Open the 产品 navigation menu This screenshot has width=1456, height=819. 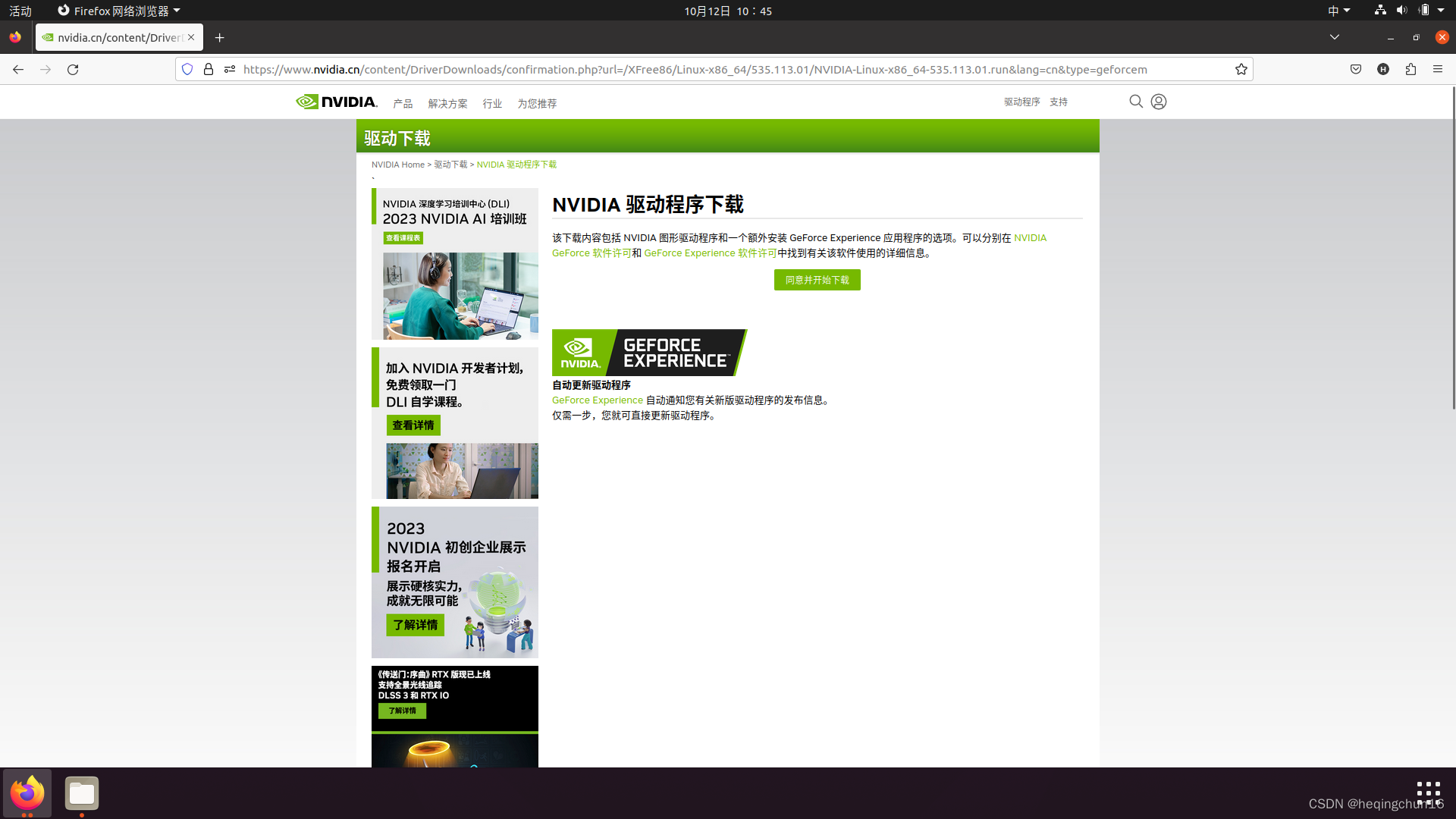pyautogui.click(x=403, y=104)
